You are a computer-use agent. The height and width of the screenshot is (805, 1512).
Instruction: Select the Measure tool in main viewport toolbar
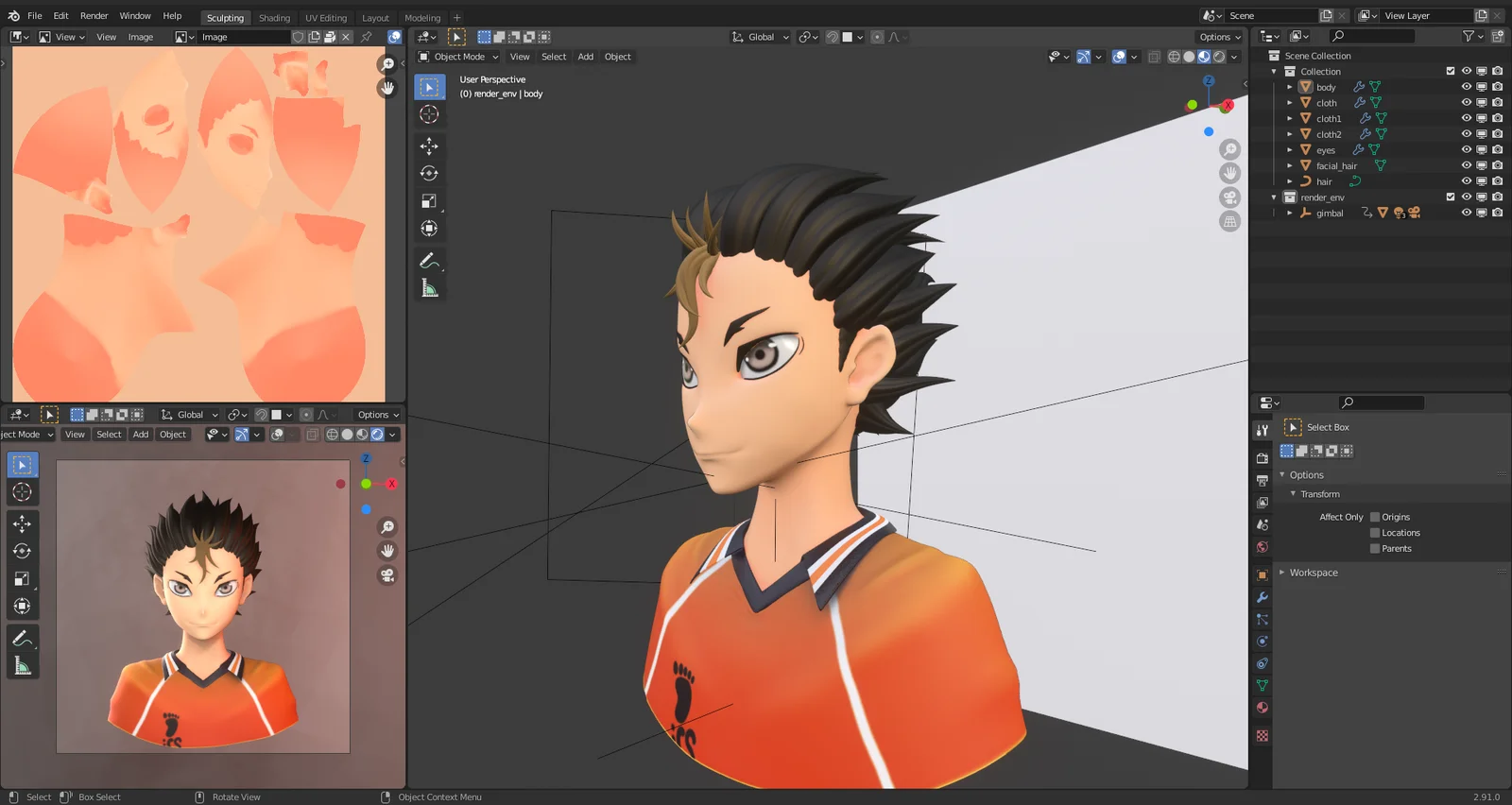(429, 288)
